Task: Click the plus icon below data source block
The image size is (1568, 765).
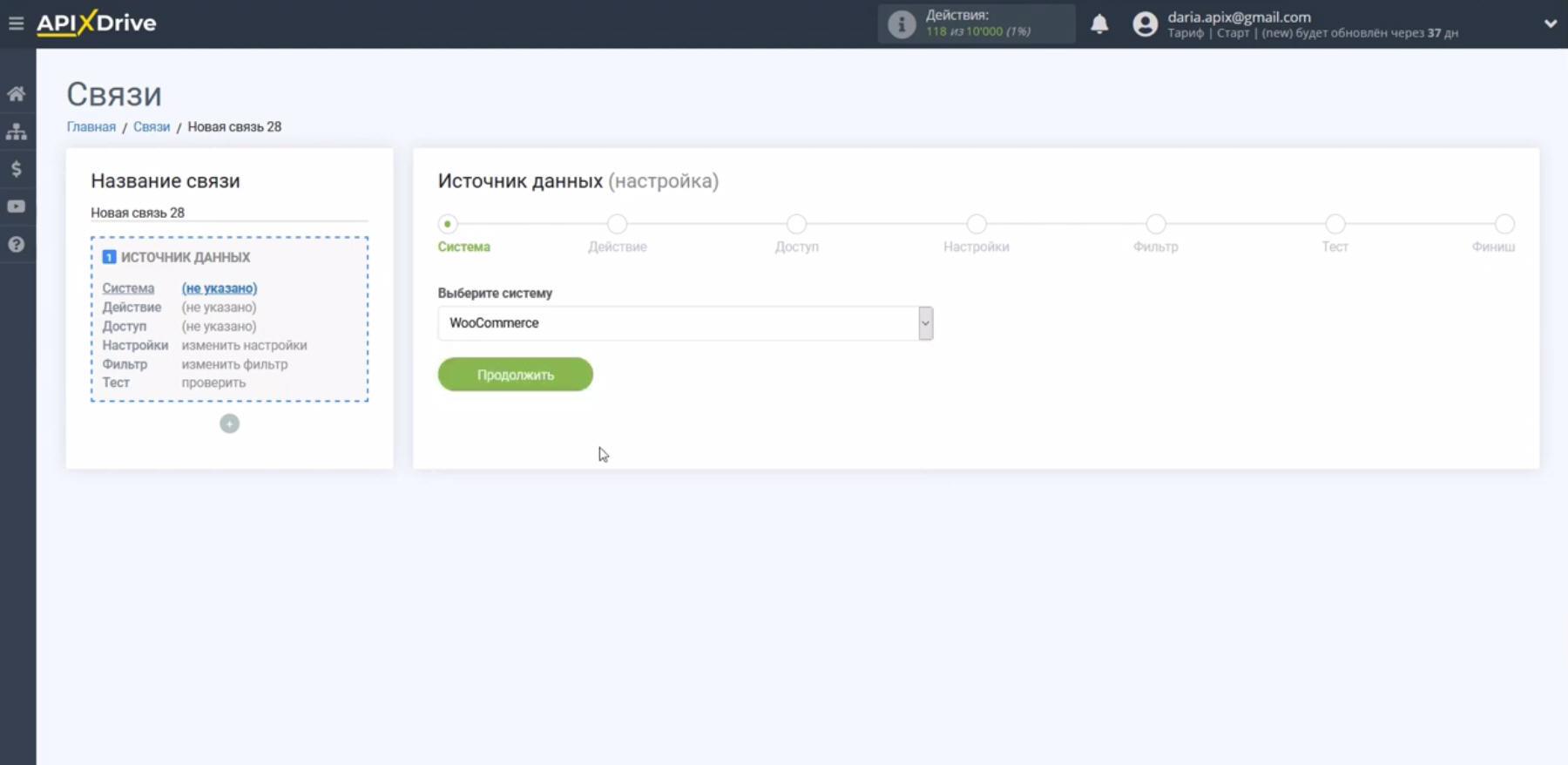Action: [229, 423]
